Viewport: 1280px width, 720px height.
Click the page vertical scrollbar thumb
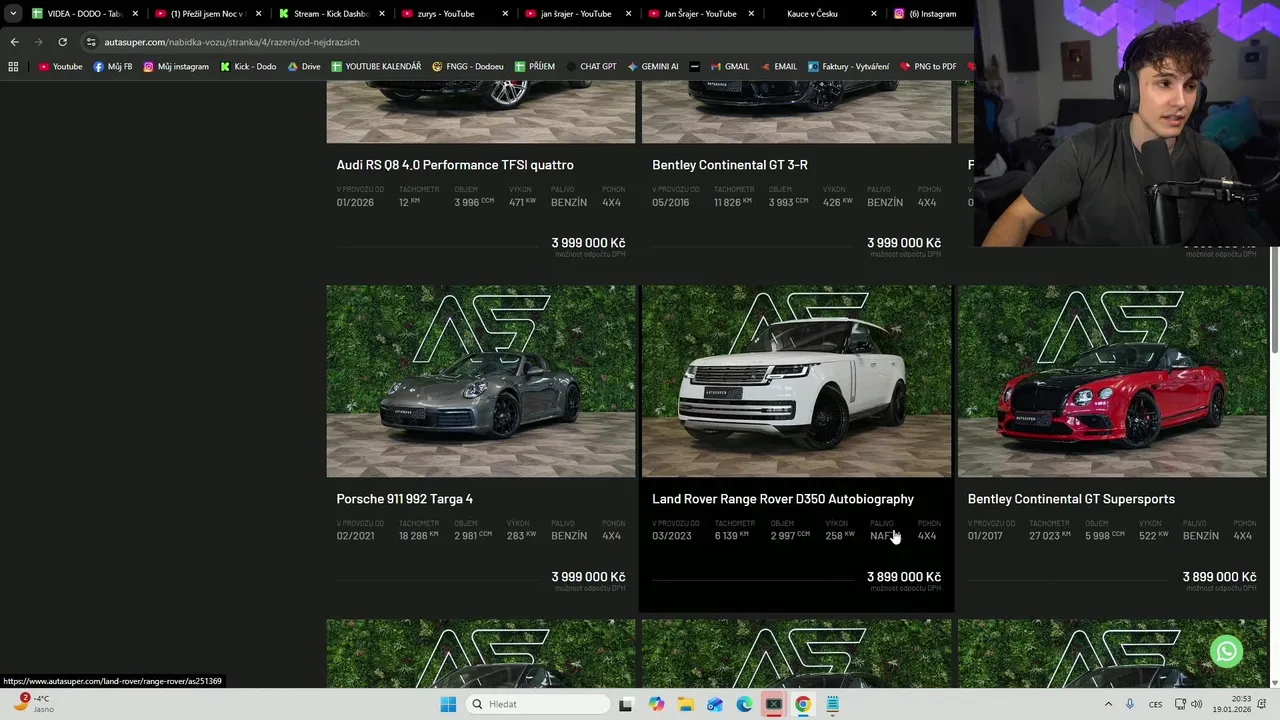pyautogui.click(x=1274, y=300)
